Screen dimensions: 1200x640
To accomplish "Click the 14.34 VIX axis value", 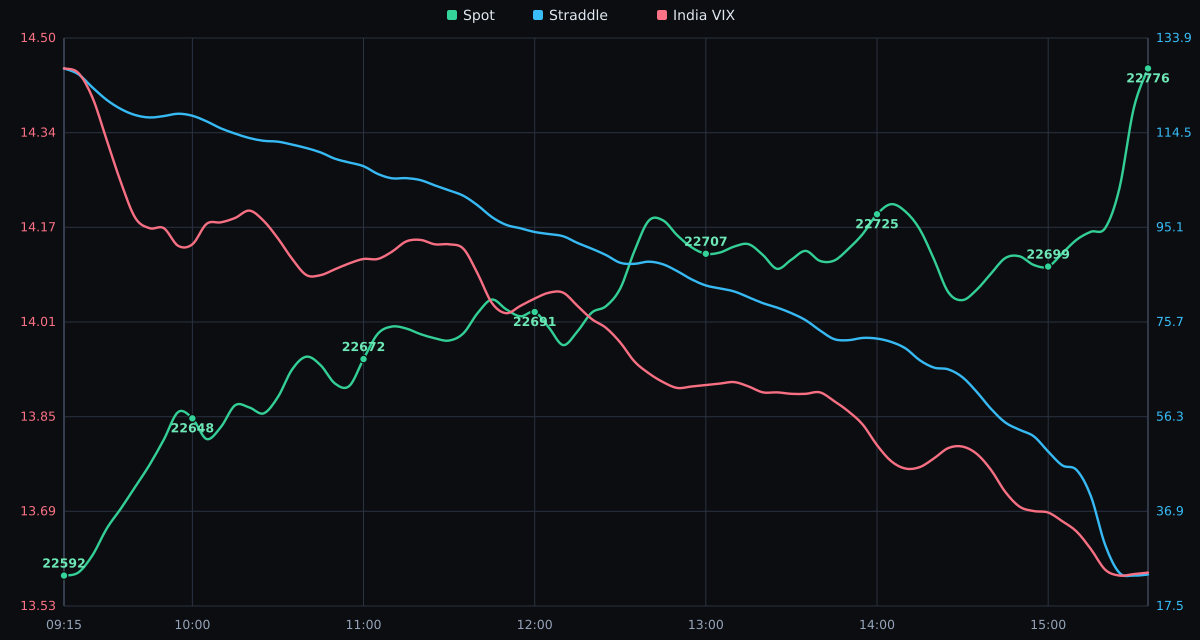I will [x=38, y=133].
